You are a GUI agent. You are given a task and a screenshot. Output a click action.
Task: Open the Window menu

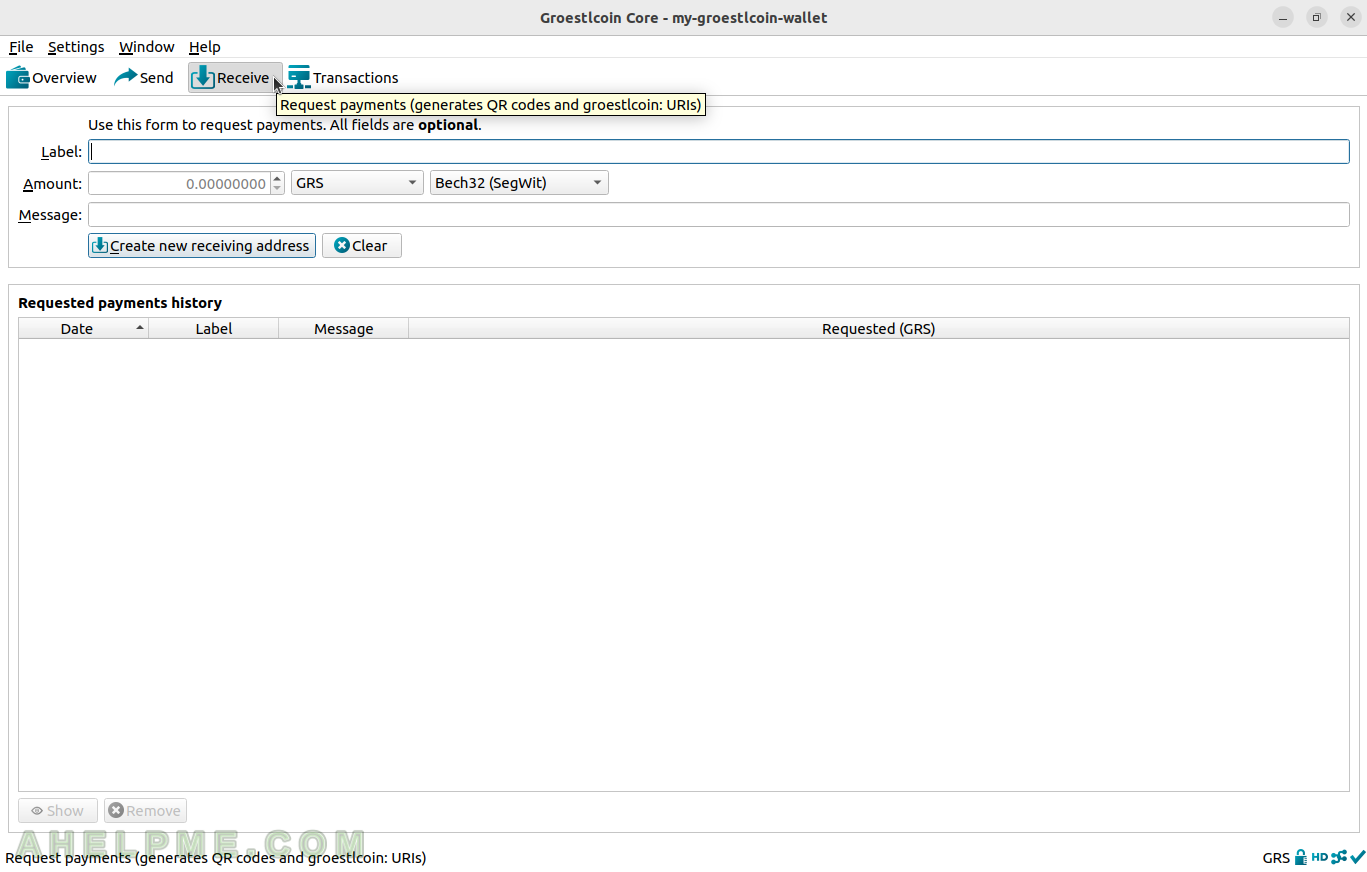[146, 47]
